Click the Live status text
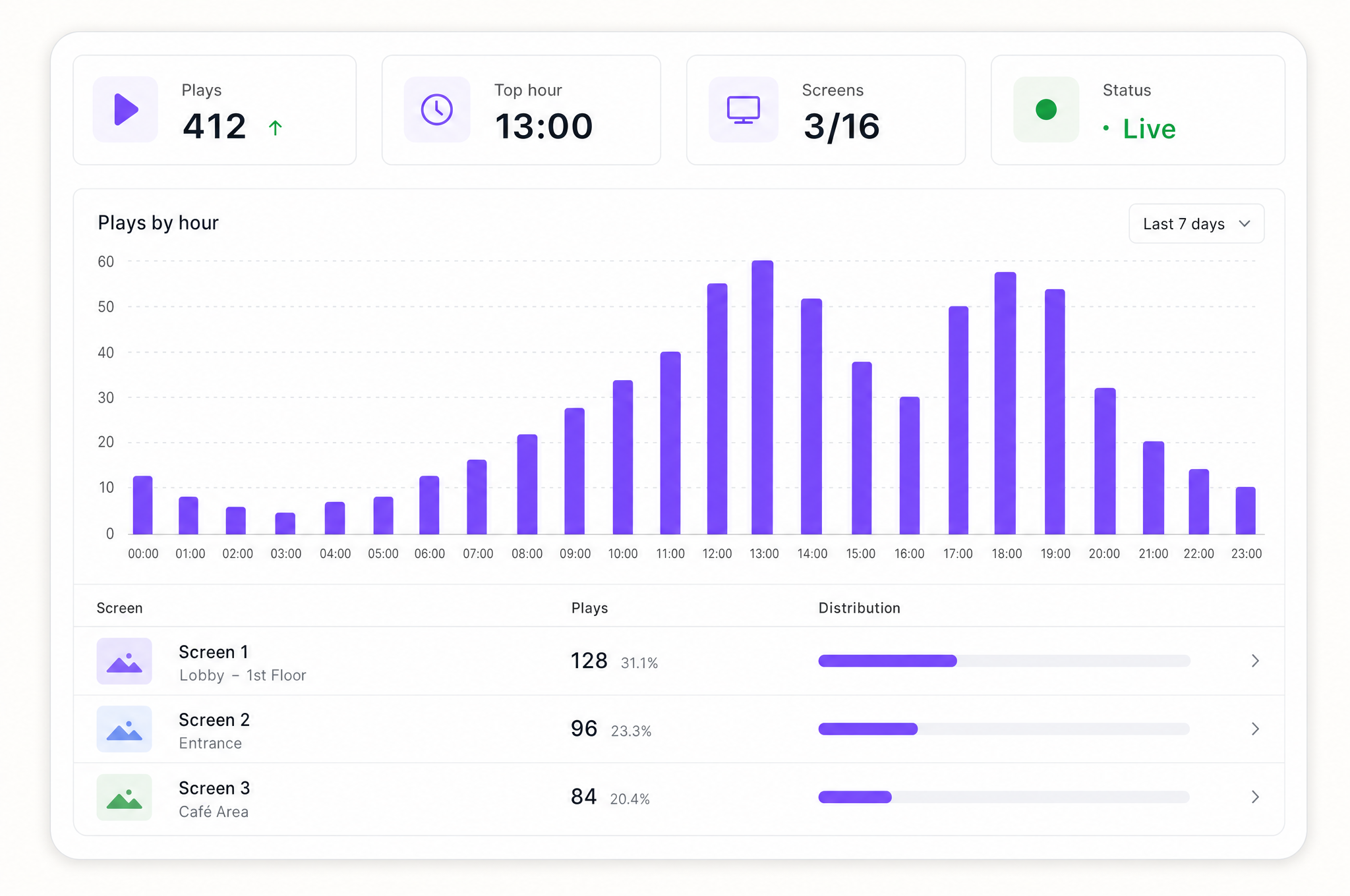The width and height of the screenshot is (1350, 896). pyautogui.click(x=1149, y=129)
